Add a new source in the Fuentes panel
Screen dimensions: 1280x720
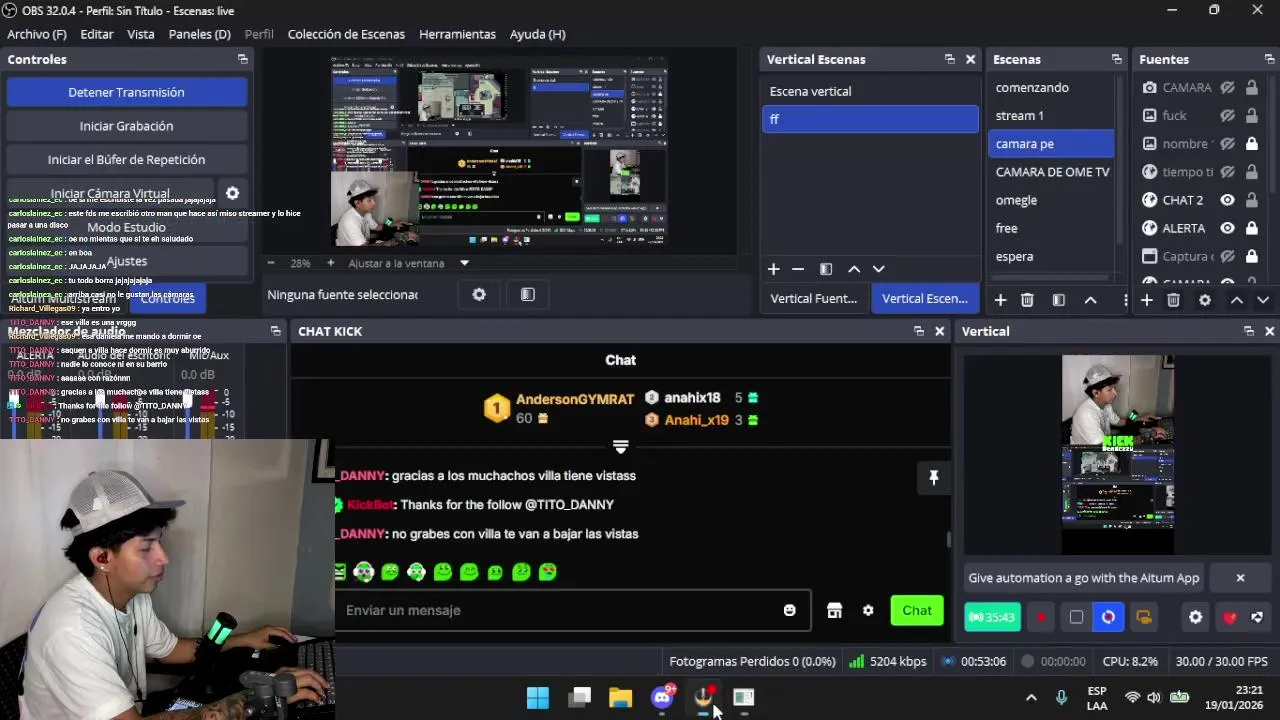click(x=1147, y=300)
